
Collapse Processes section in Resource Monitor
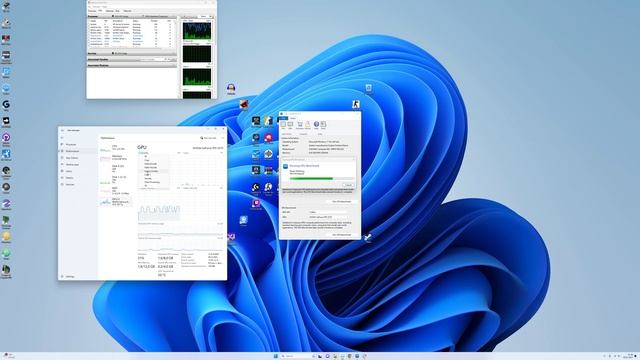click(131, 16)
